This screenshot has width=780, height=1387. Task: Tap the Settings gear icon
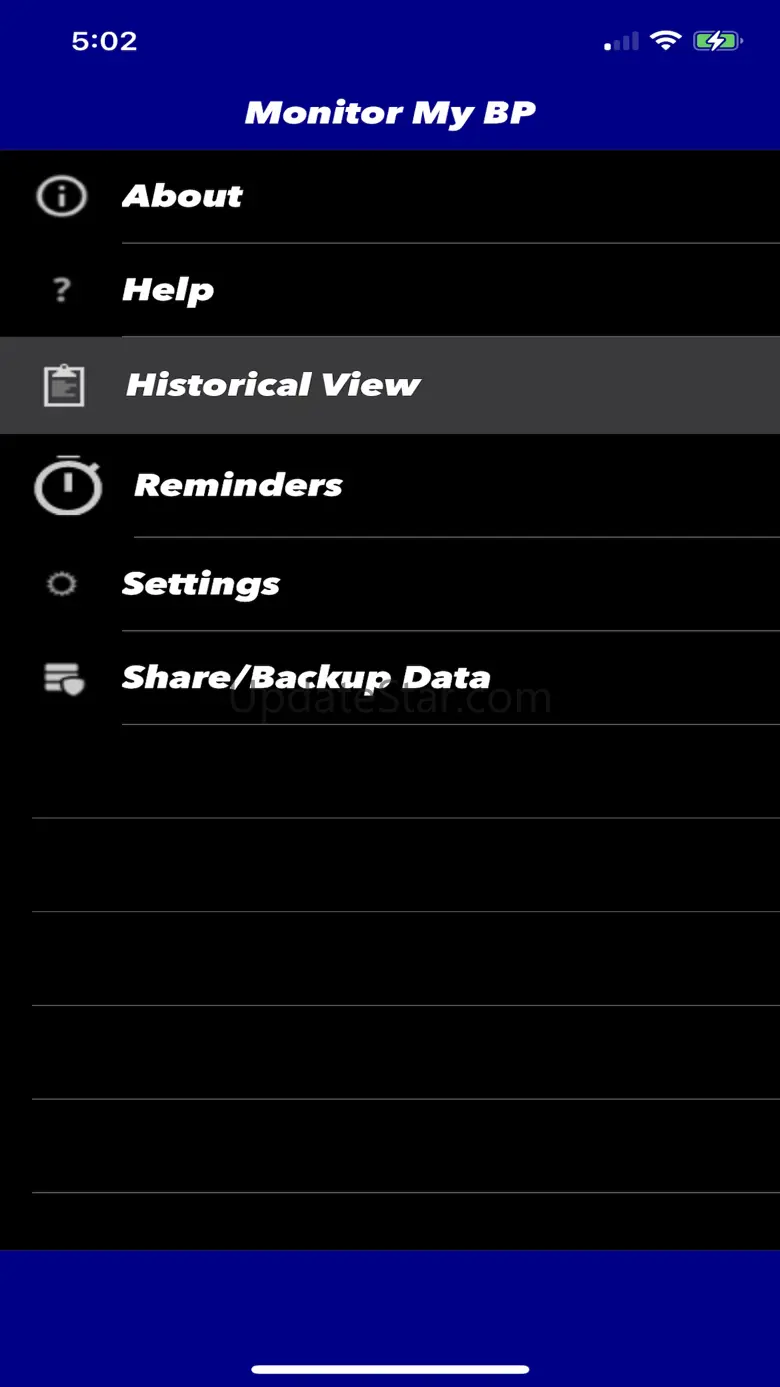(x=62, y=584)
